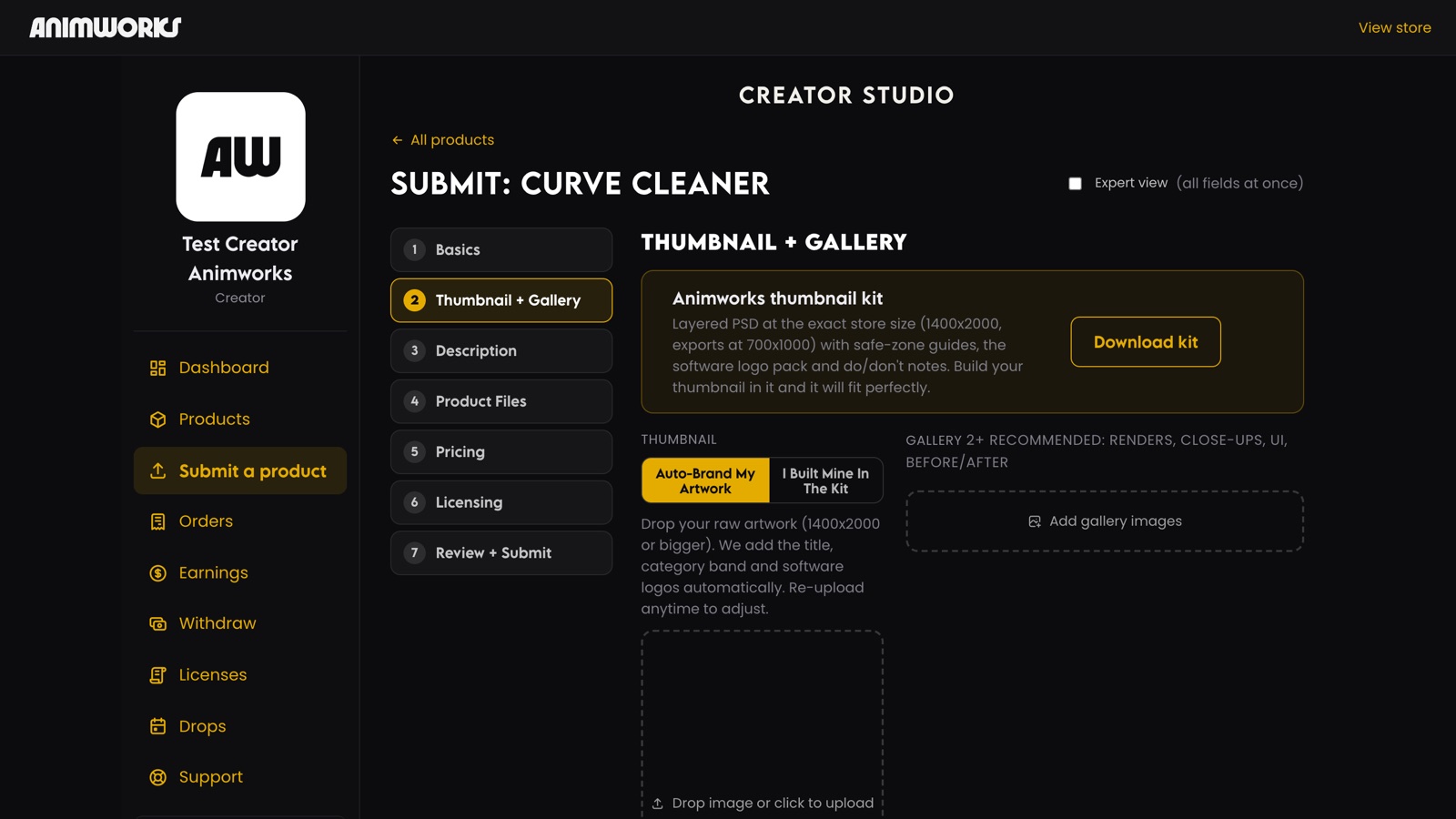Click the Support lifebuoy icon
Image resolution: width=1456 pixels, height=819 pixels.
tap(157, 777)
